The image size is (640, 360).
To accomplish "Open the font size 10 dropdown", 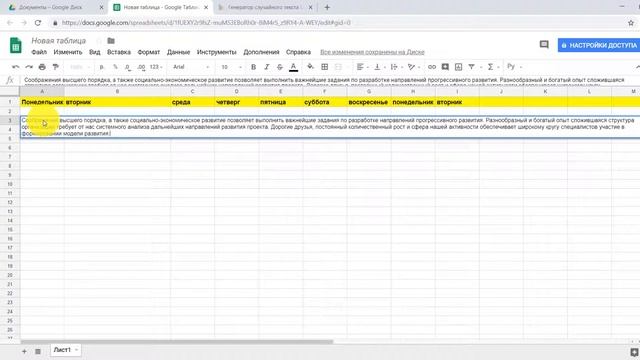I will [231, 67].
